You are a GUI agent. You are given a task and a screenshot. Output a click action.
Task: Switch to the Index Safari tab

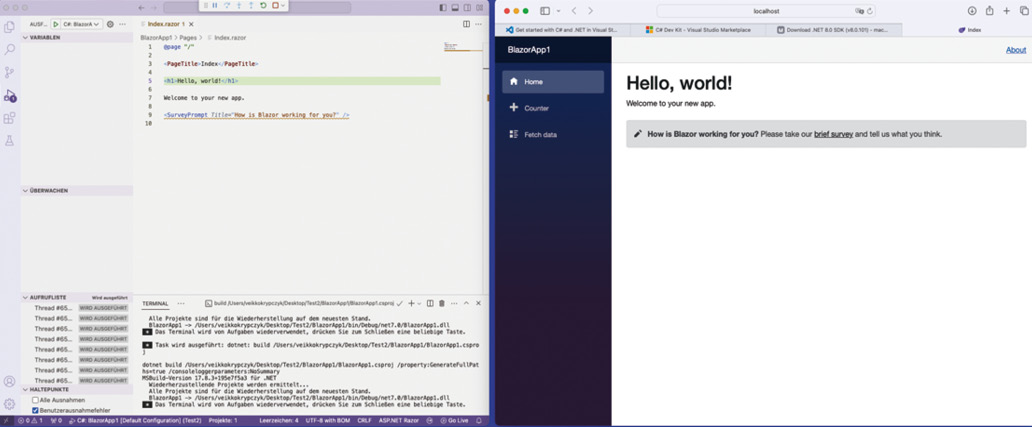pos(969,30)
